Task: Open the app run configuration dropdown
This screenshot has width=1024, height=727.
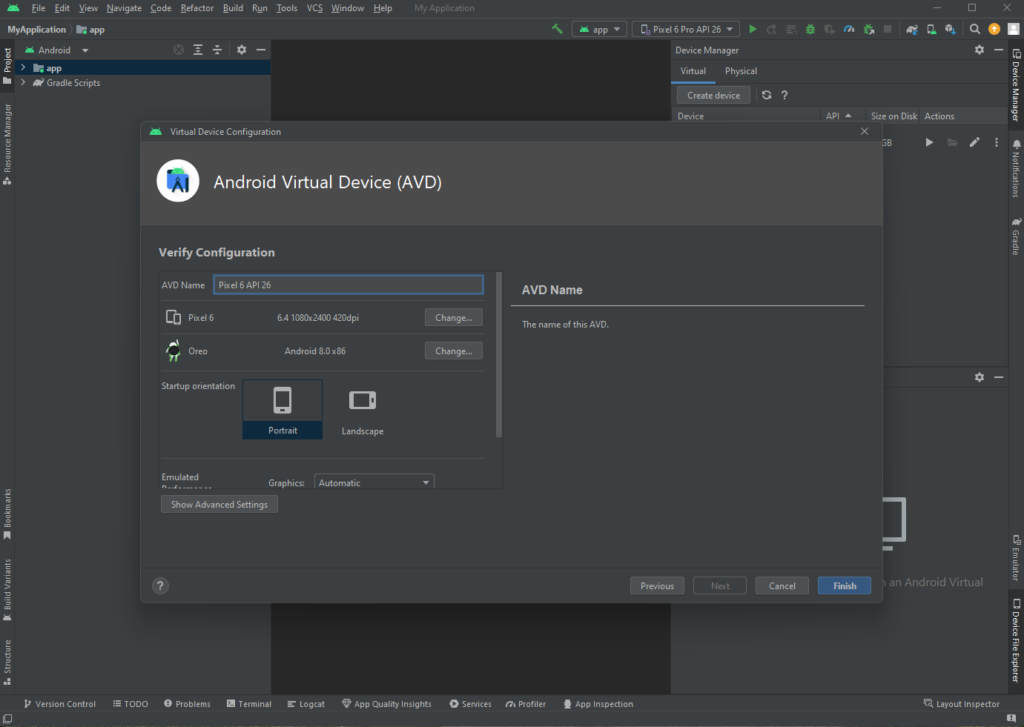Action: 600,29
